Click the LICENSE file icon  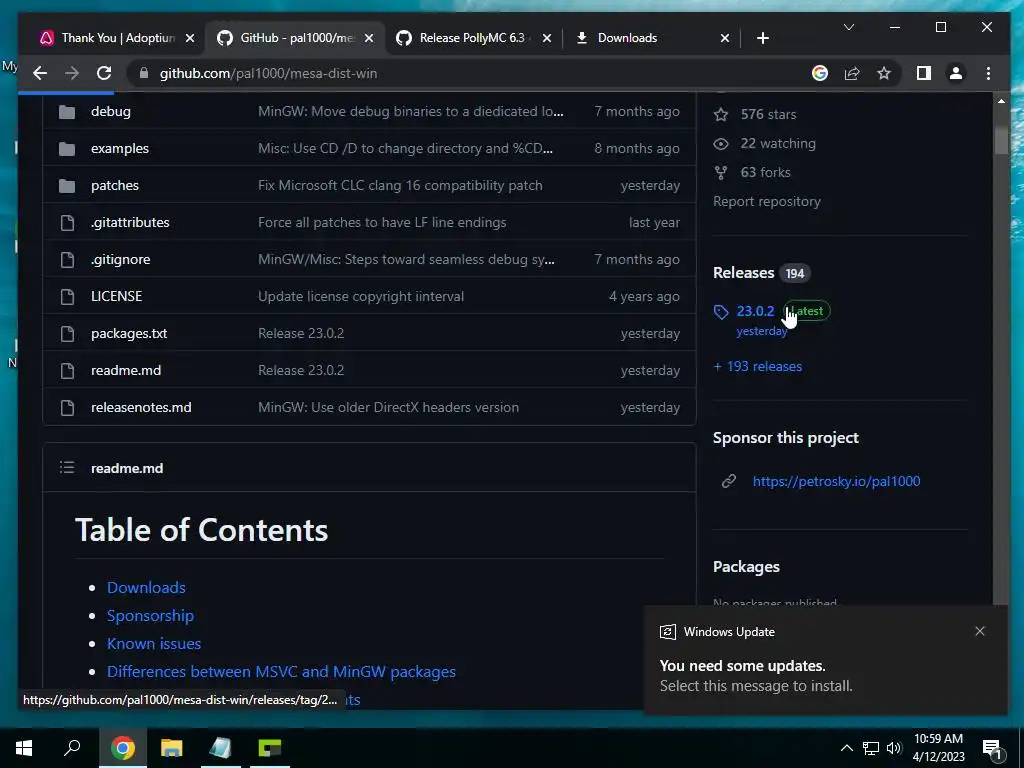[x=67, y=296]
